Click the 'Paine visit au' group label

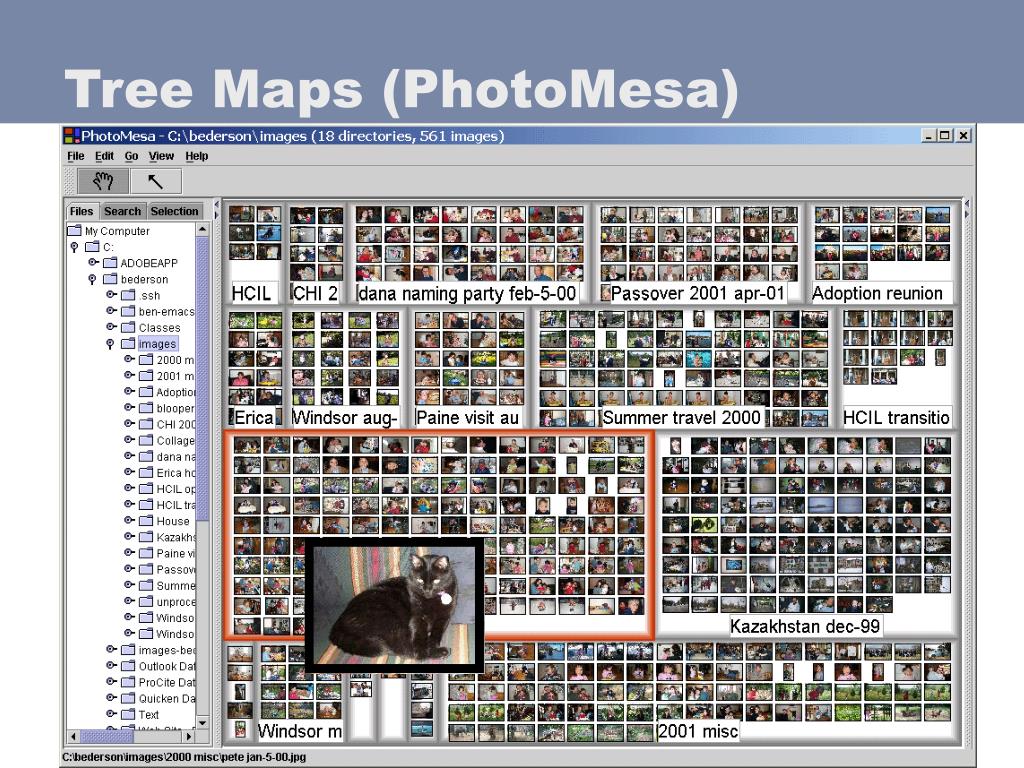point(467,417)
